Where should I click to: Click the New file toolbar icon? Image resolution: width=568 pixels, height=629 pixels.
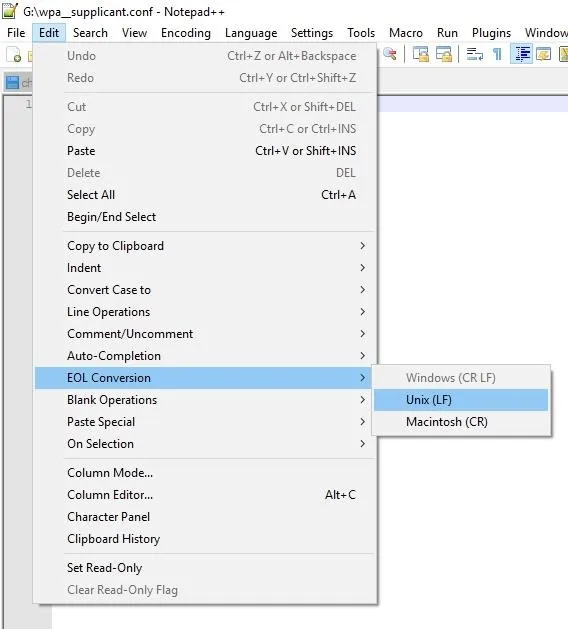[x=14, y=54]
